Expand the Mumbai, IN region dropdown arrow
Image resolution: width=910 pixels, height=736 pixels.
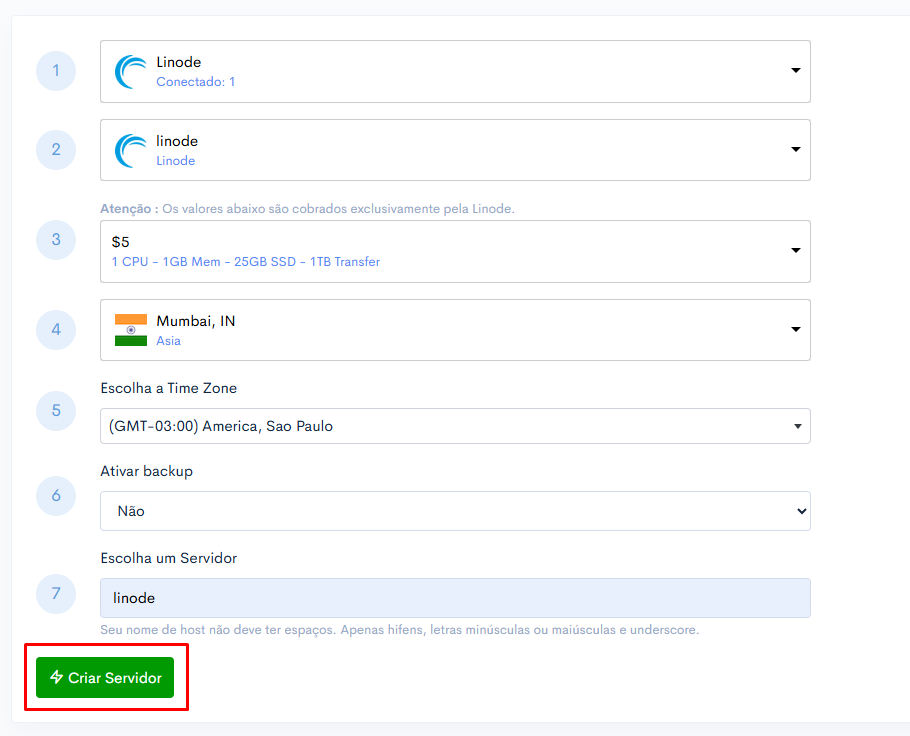click(796, 329)
